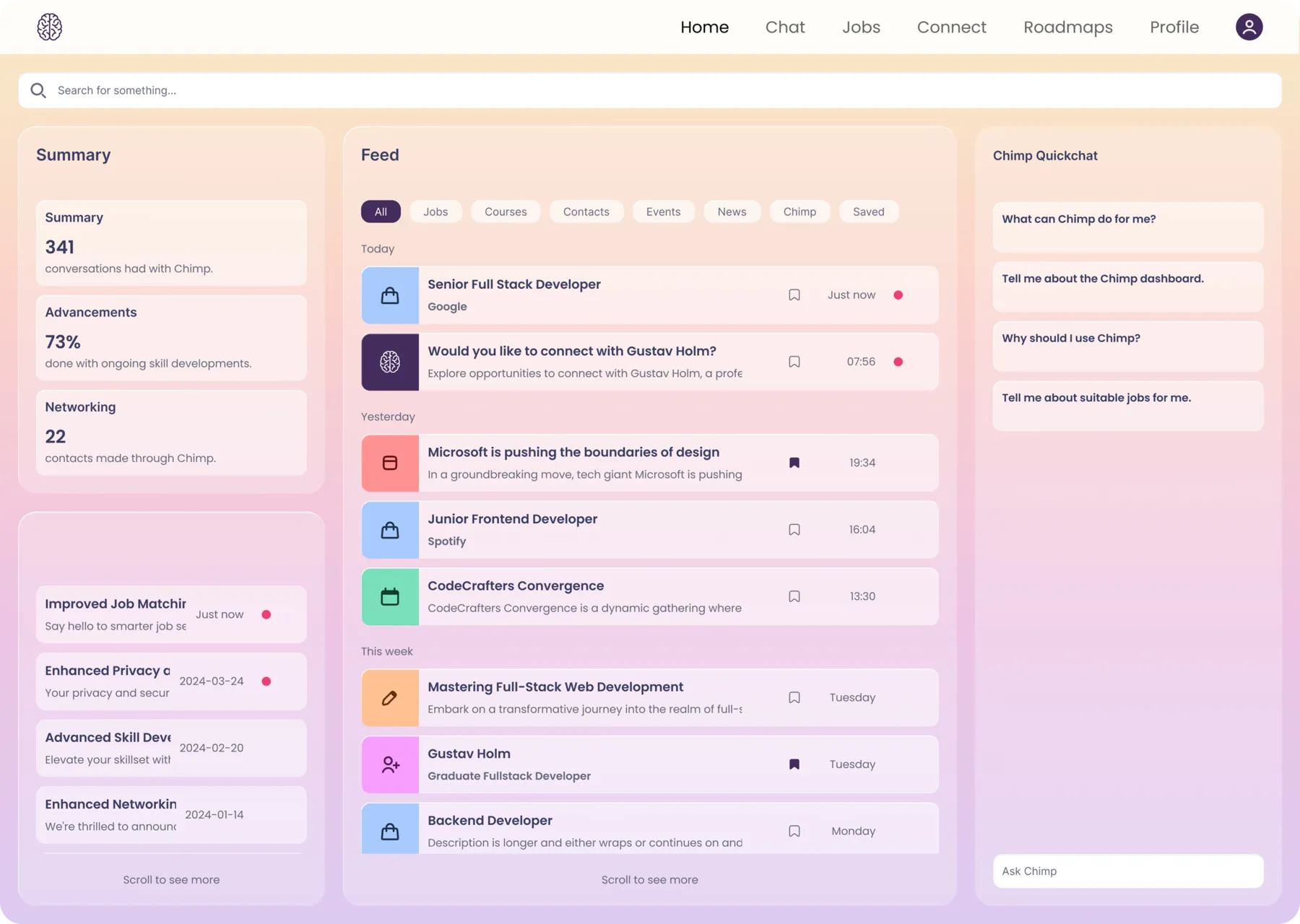Click the news icon for Microsoft article
This screenshot has width=1300, height=924.
point(390,463)
